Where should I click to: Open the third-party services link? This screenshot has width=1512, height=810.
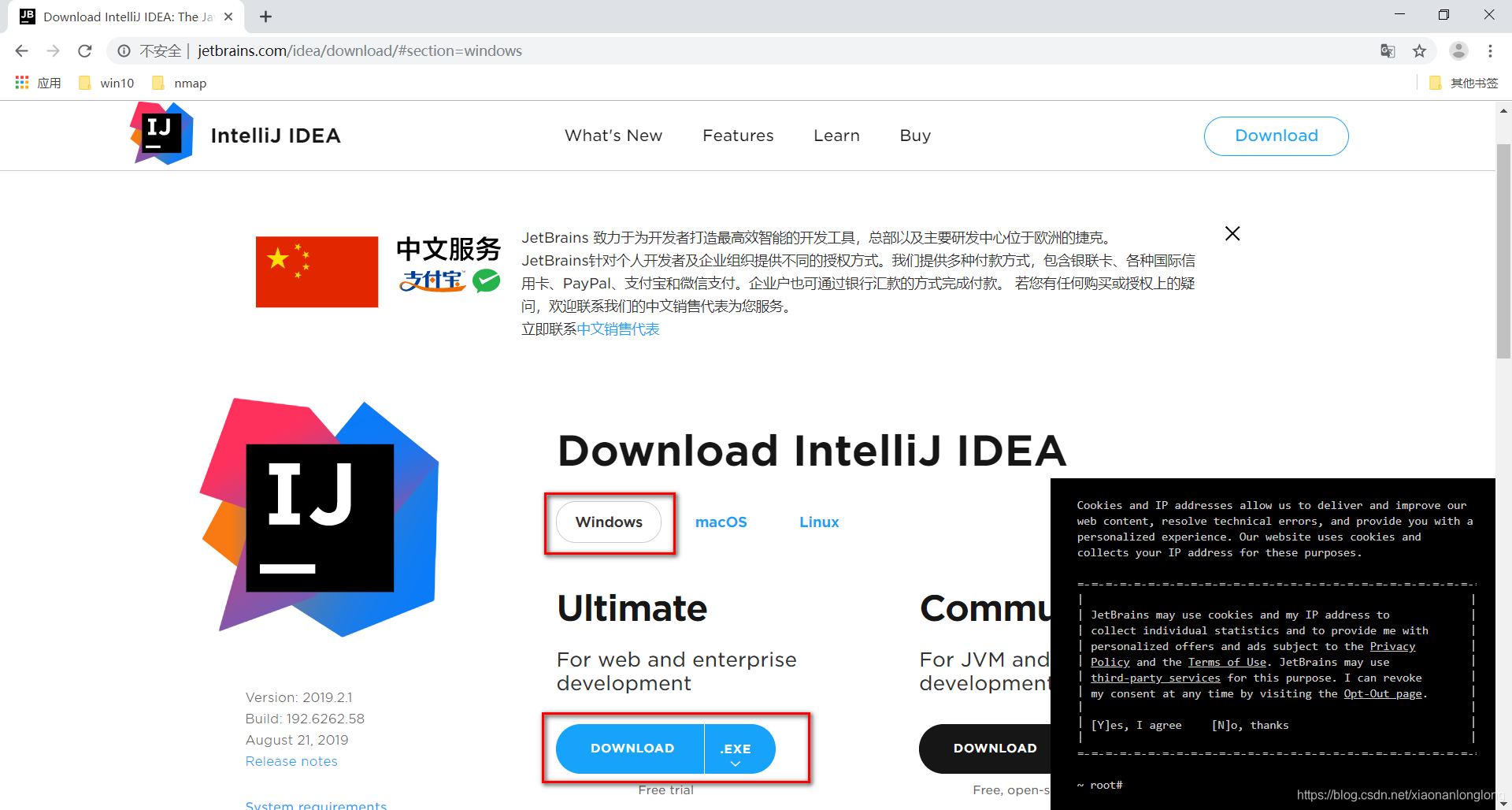click(x=1155, y=678)
